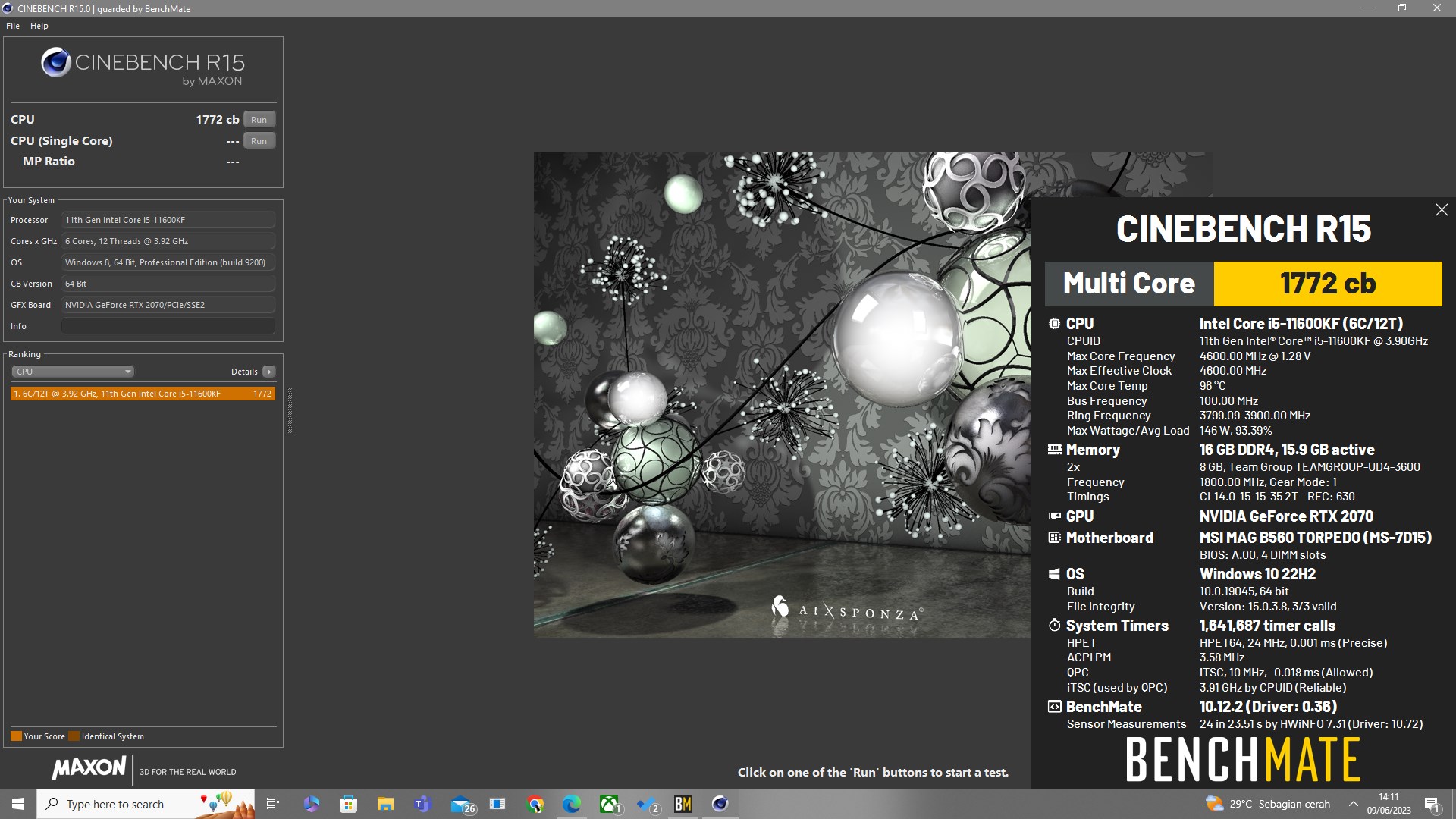Open the news reader taskbar icon
This screenshot has height=819, width=1456.
click(x=497, y=804)
